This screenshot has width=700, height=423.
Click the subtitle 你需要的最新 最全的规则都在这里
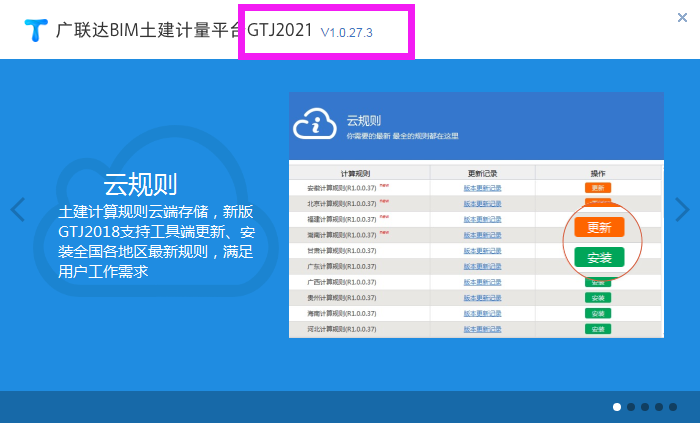(x=403, y=136)
